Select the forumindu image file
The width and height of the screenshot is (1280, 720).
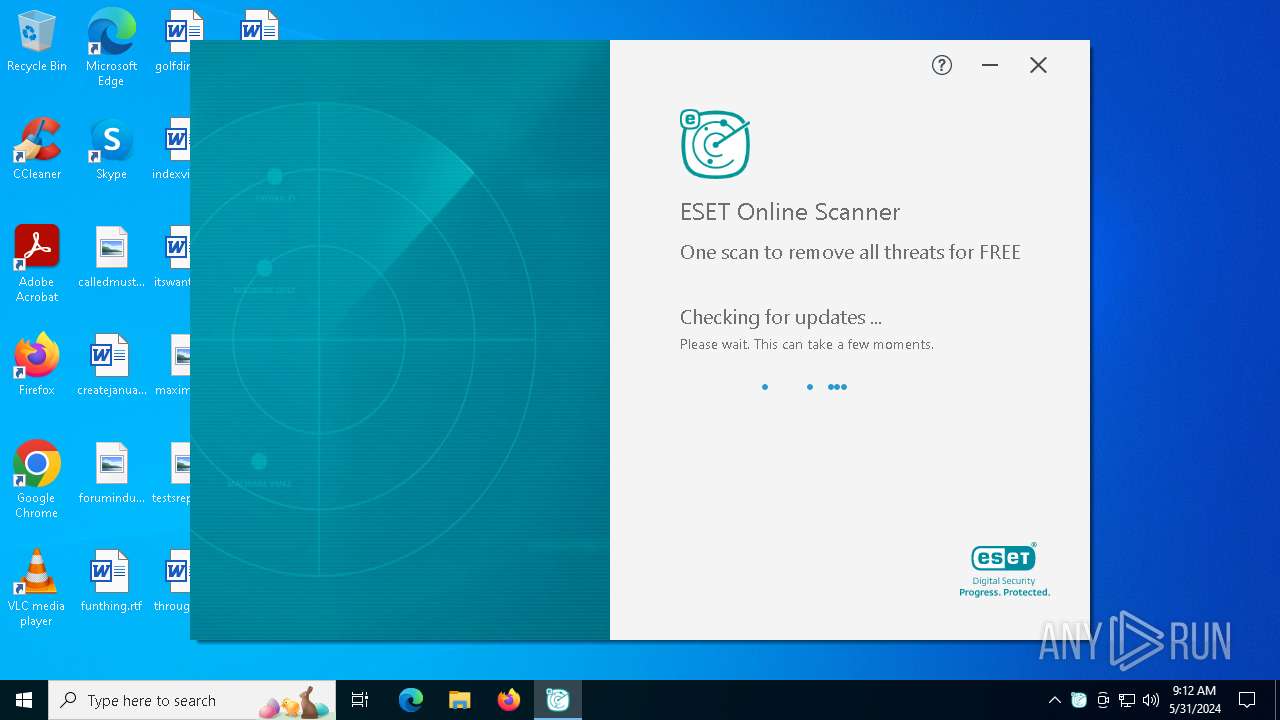point(111,474)
